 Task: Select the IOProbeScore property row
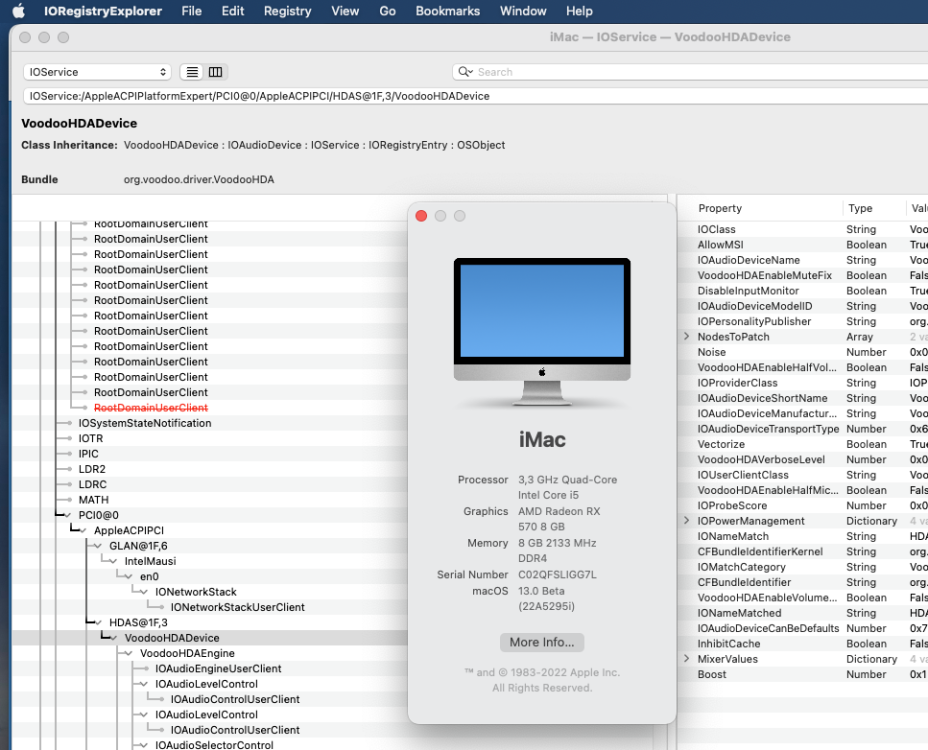click(804, 506)
